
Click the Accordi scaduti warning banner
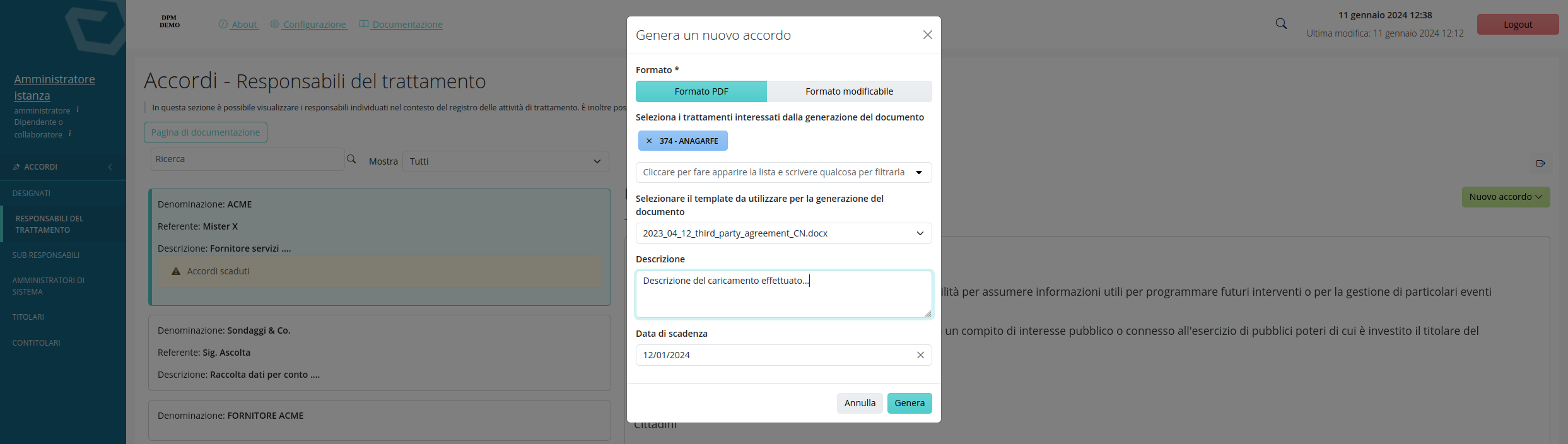[380, 271]
